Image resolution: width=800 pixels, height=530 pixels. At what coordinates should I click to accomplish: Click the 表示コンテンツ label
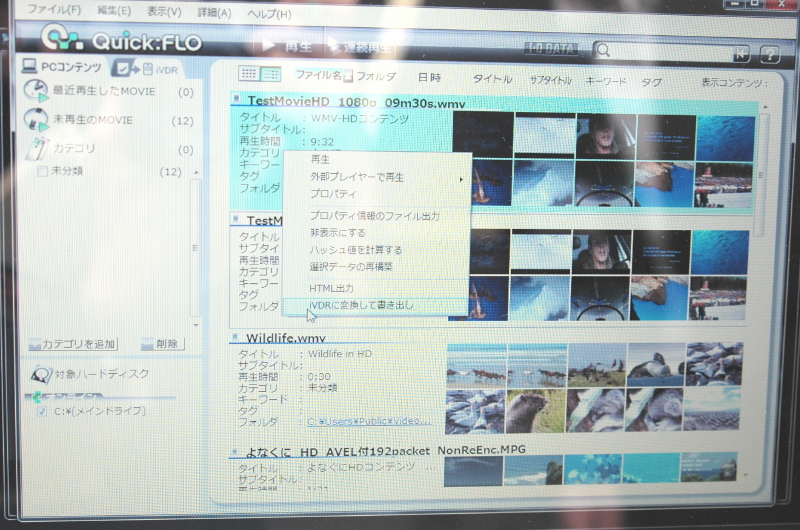(x=734, y=83)
